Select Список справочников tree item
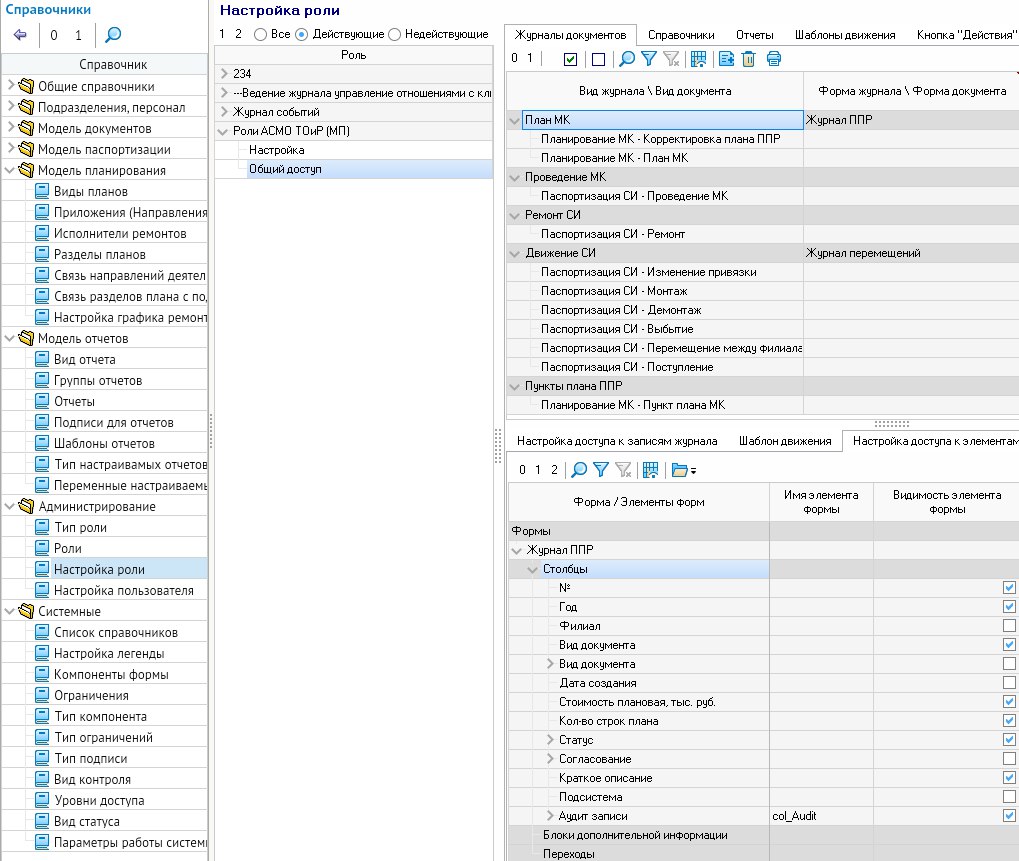This screenshot has width=1019, height=861. point(116,632)
